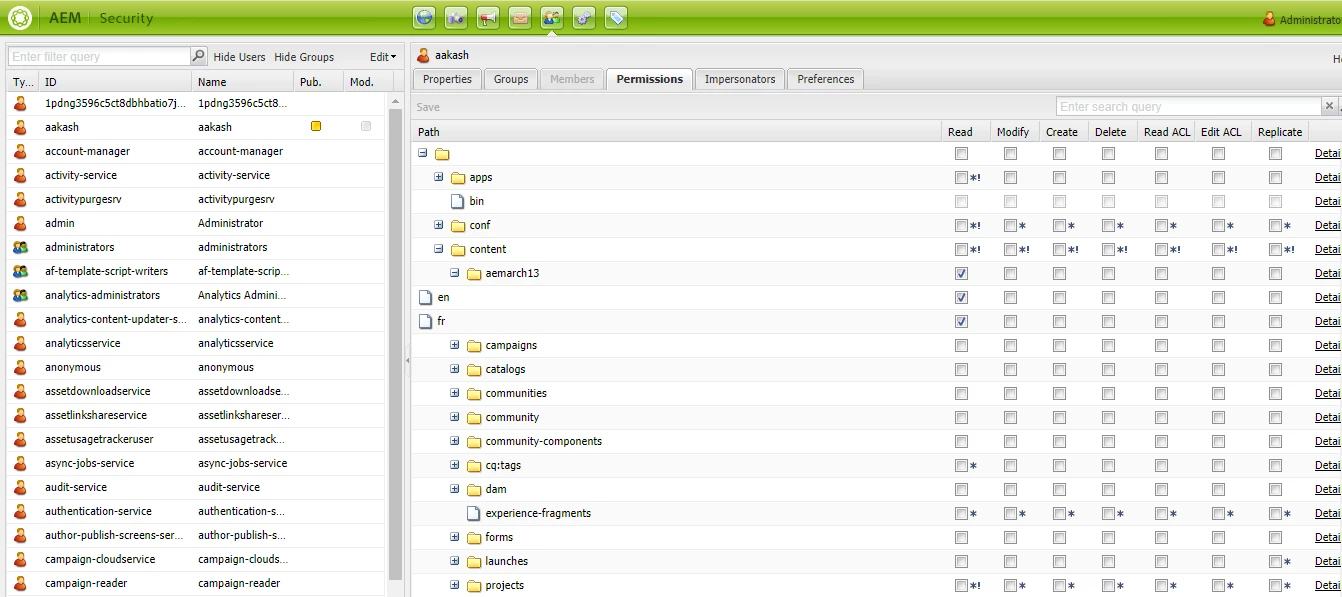This screenshot has height=597, width=1342.
Task: Uncheck Read for en page
Action: coord(961,297)
